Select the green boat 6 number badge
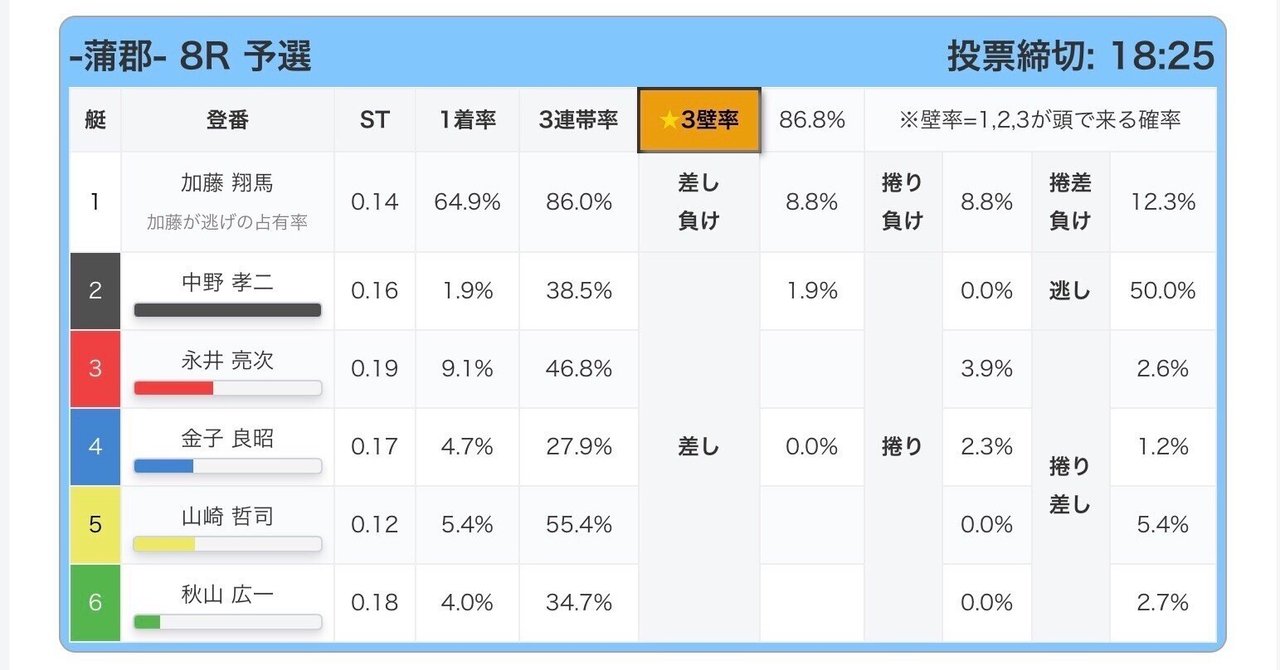 (x=95, y=602)
